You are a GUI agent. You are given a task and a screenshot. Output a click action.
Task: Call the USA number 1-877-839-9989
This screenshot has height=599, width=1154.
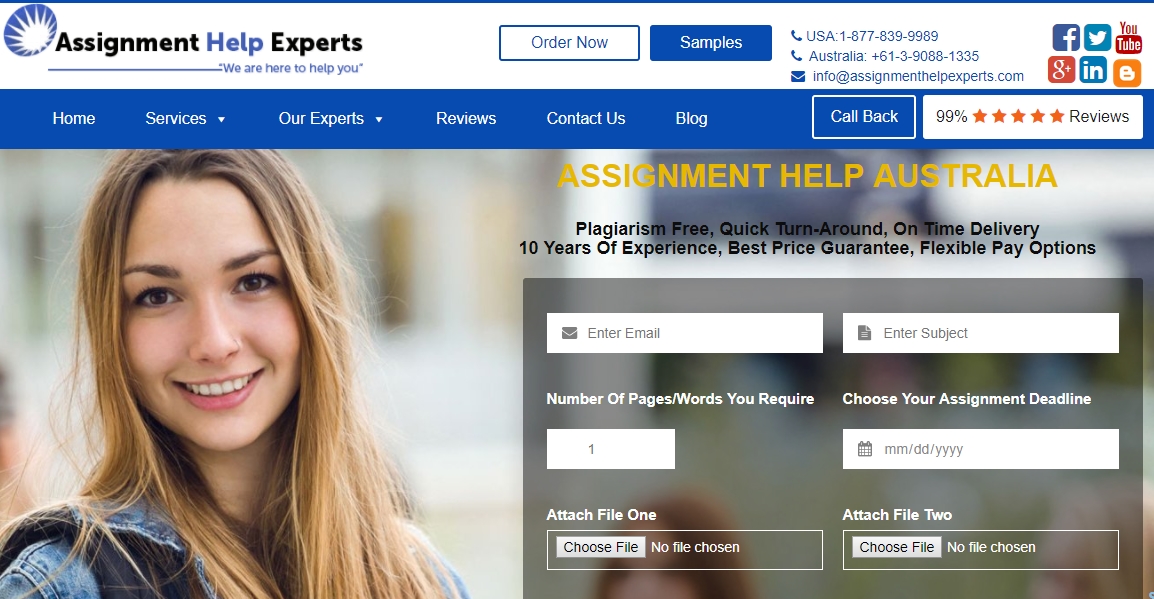point(872,36)
